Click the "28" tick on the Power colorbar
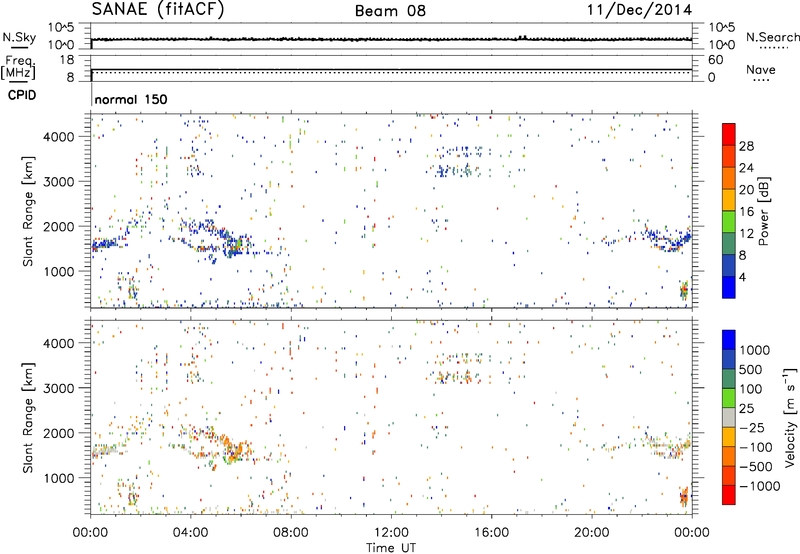 [x=746, y=146]
